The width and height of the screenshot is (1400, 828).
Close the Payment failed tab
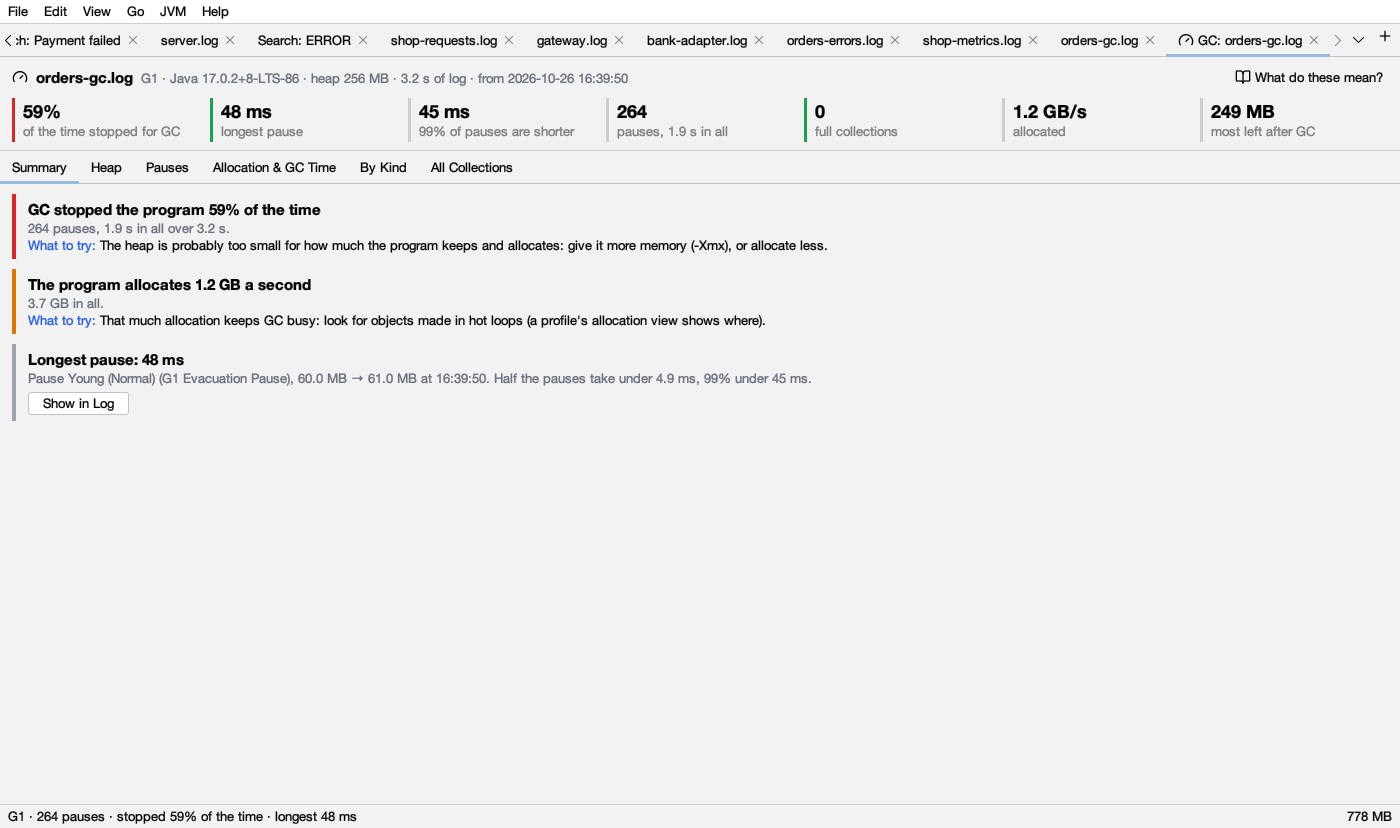(133, 40)
